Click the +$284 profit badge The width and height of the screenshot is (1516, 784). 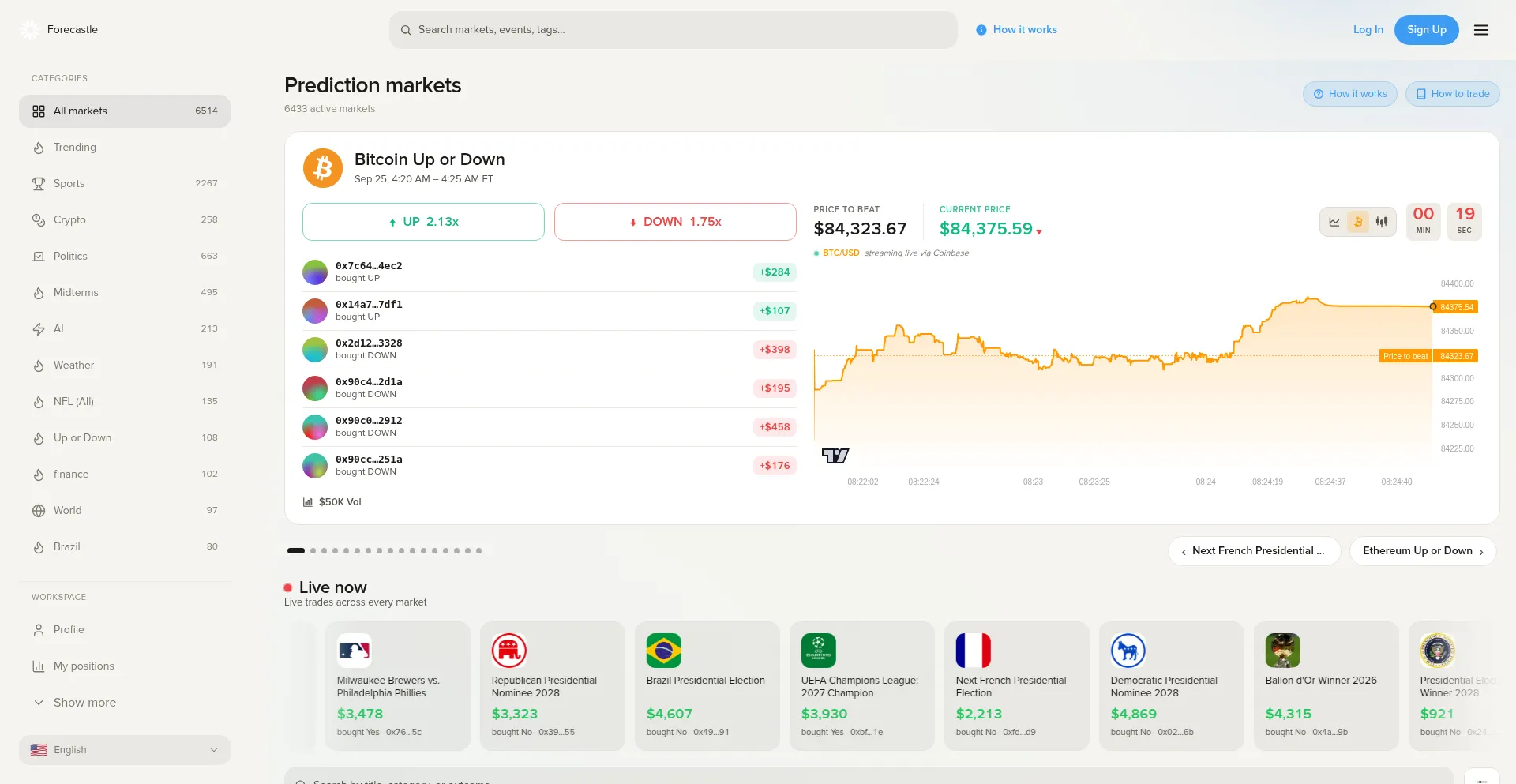(x=775, y=272)
